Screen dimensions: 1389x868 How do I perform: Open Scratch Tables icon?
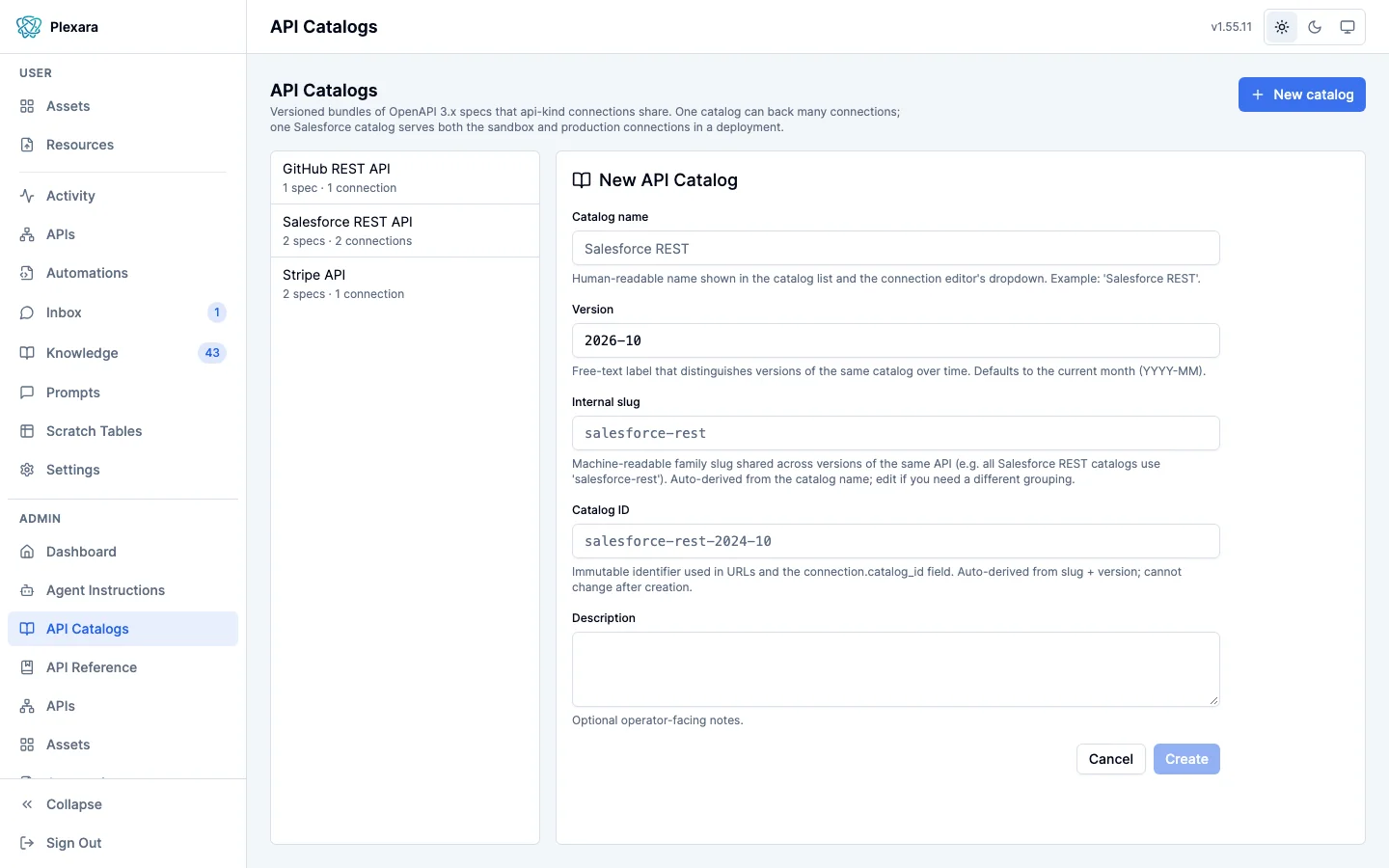27,431
